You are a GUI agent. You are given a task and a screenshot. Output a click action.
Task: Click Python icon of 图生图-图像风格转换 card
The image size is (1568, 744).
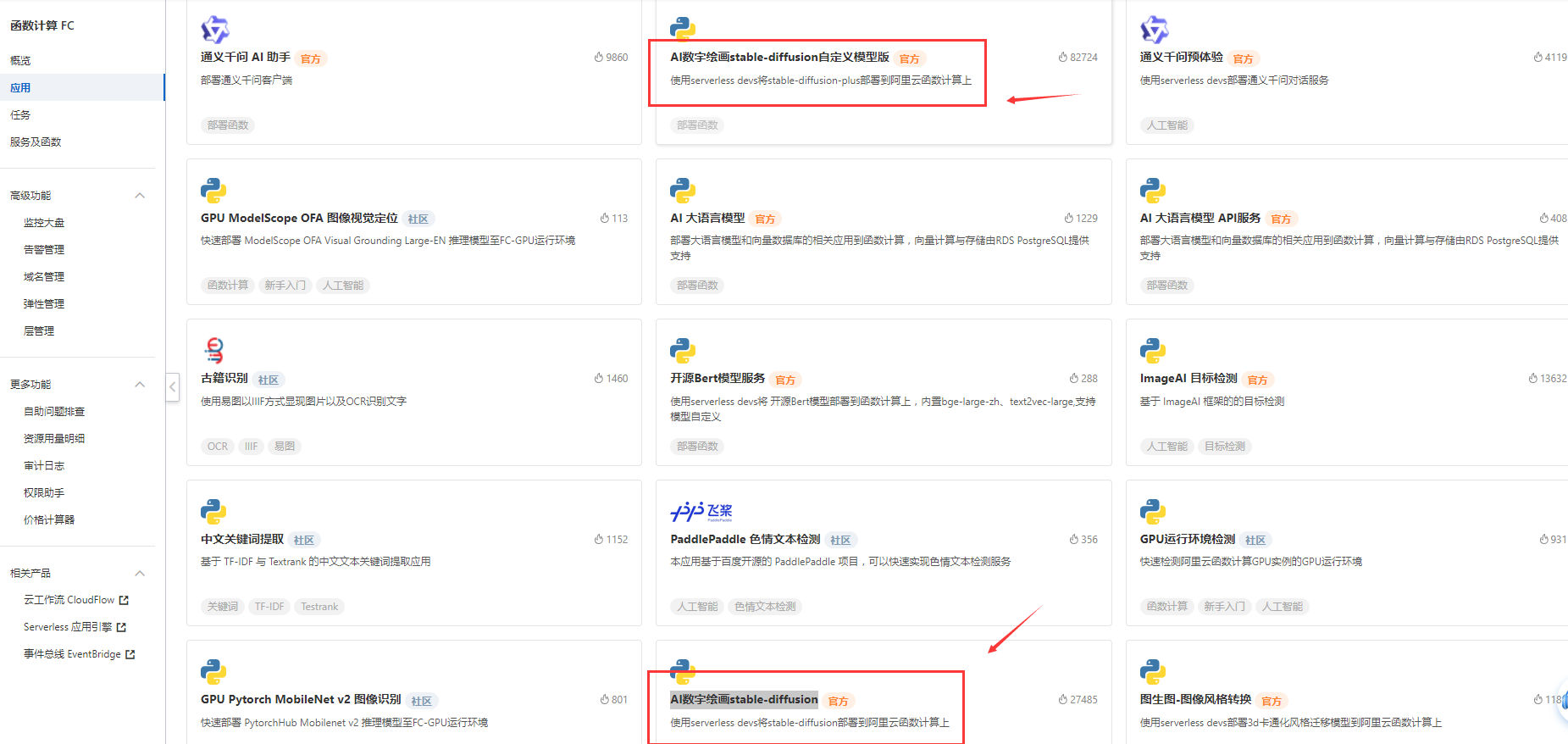(1153, 672)
